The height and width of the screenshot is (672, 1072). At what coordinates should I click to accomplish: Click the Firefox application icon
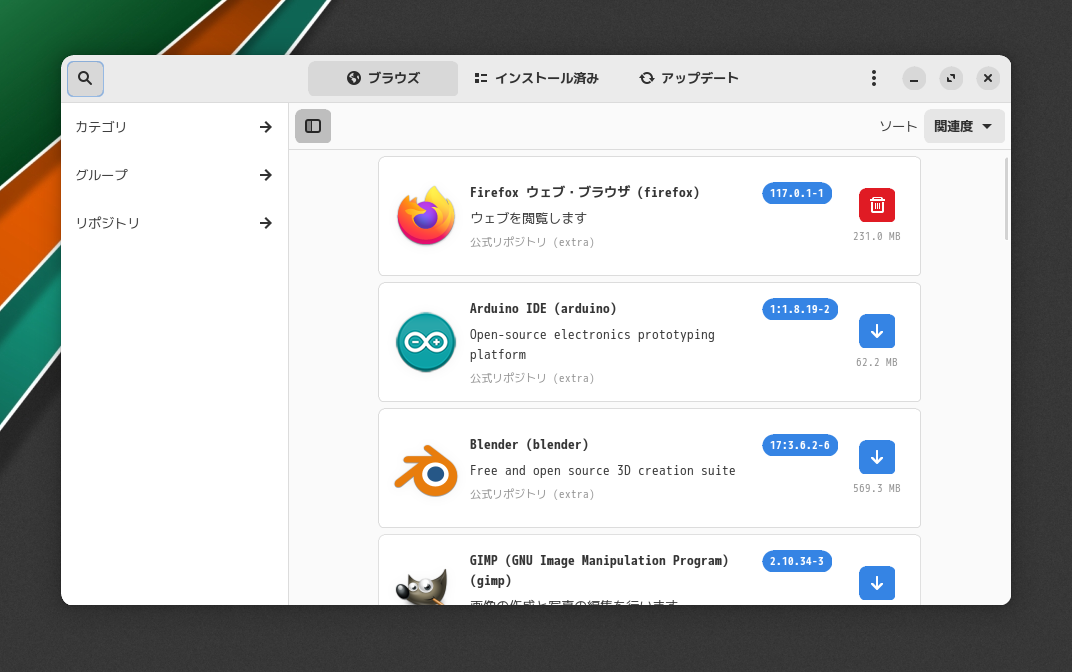click(x=426, y=216)
